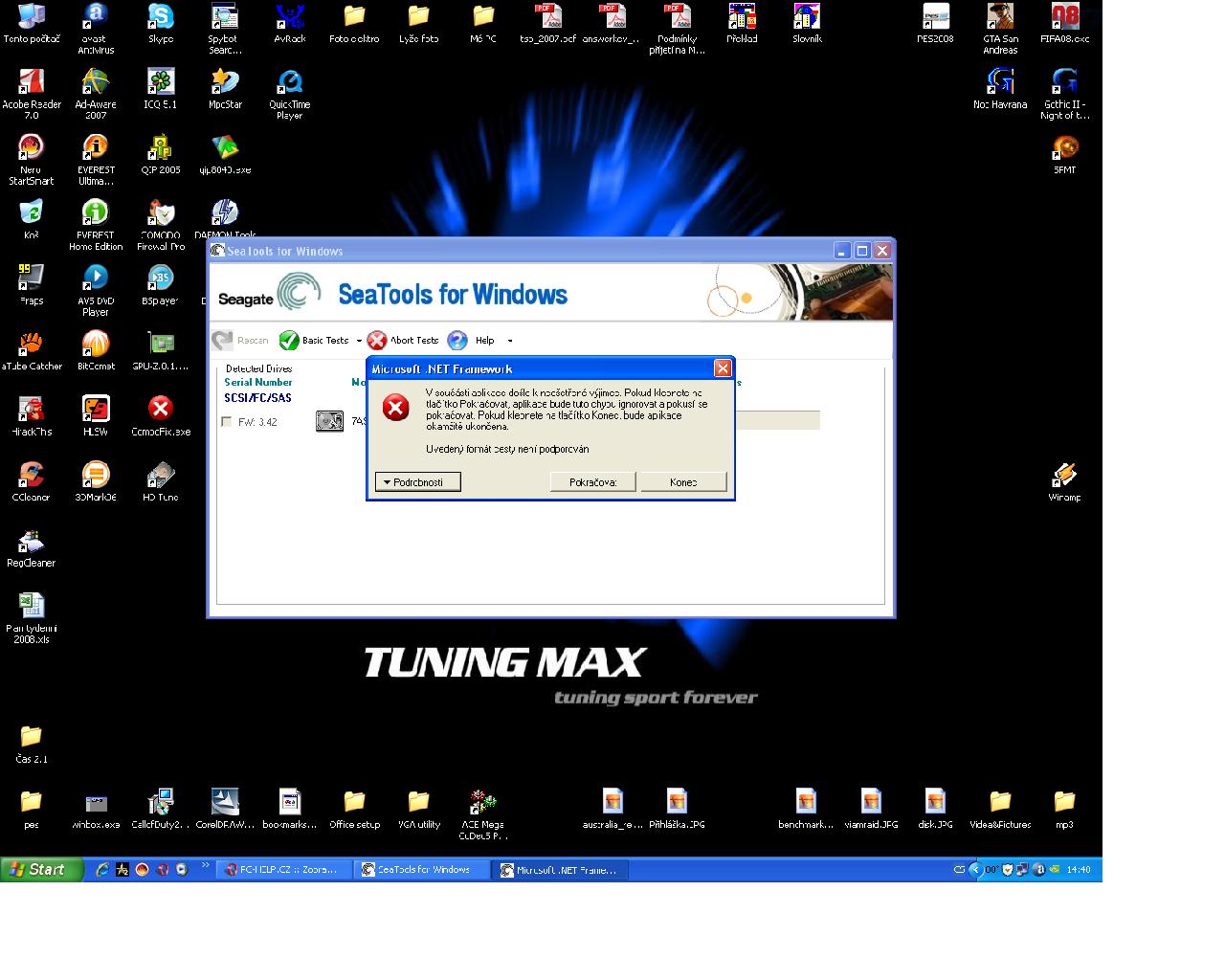Switch to the PC-HELP.CZ browser taskbar button
The width and height of the screenshot is (1225, 980).
pos(283,869)
